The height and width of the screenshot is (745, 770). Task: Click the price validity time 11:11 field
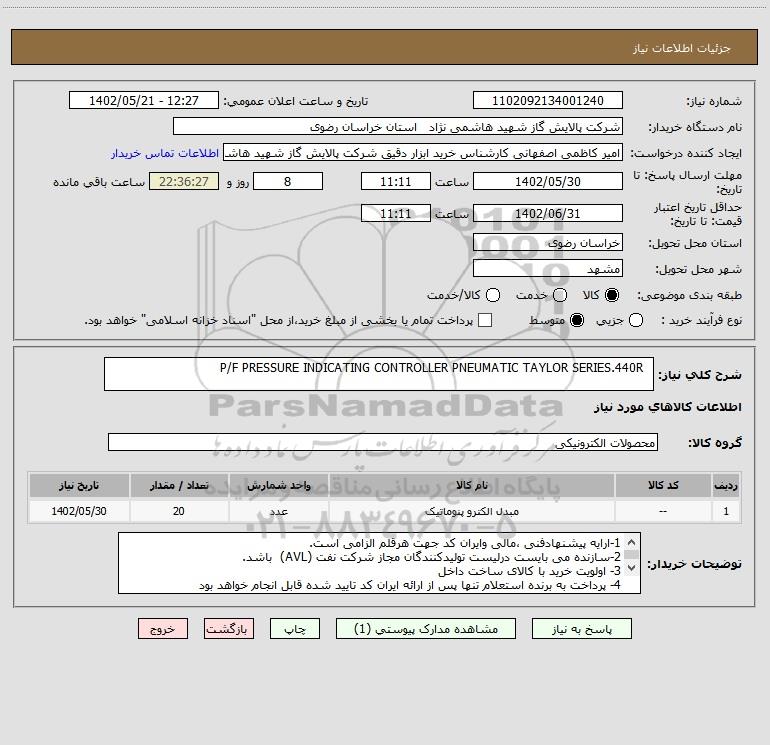[x=396, y=213]
